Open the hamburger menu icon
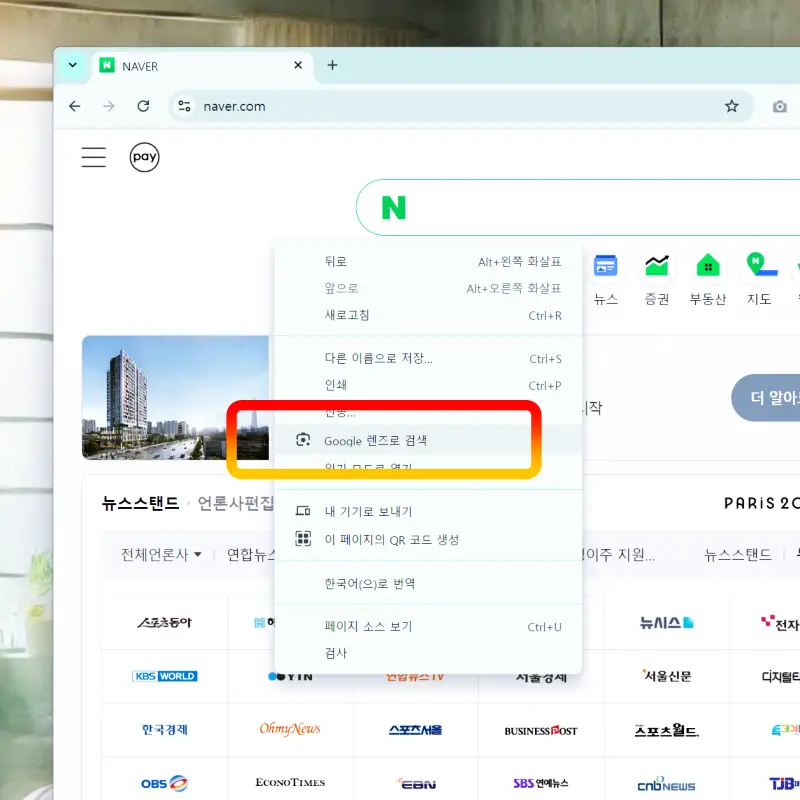Viewport: 800px width, 800px height. point(93,157)
